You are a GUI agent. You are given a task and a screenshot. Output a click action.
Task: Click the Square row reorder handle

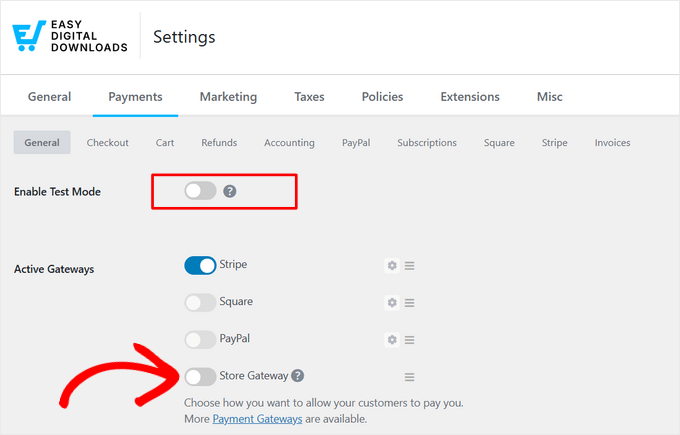[410, 303]
